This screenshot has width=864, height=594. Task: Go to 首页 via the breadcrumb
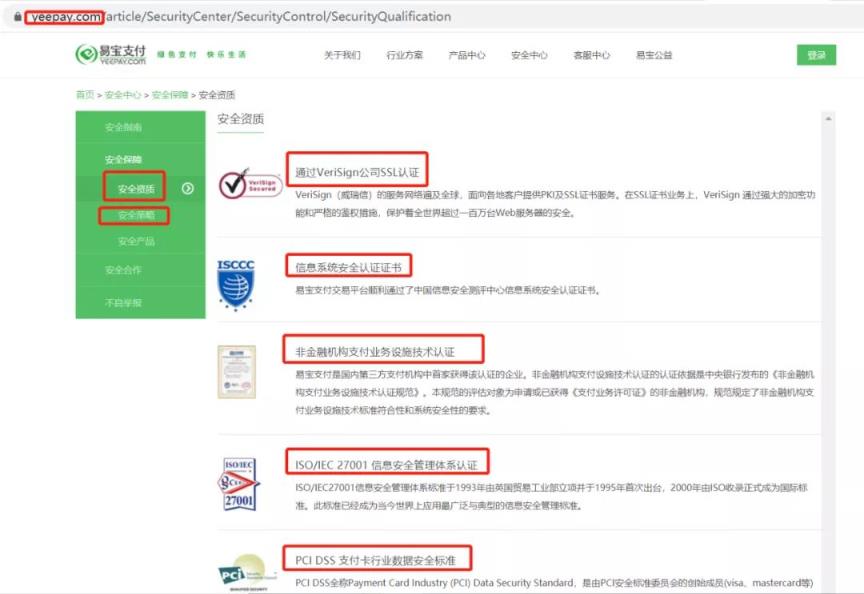pyautogui.click(x=85, y=95)
